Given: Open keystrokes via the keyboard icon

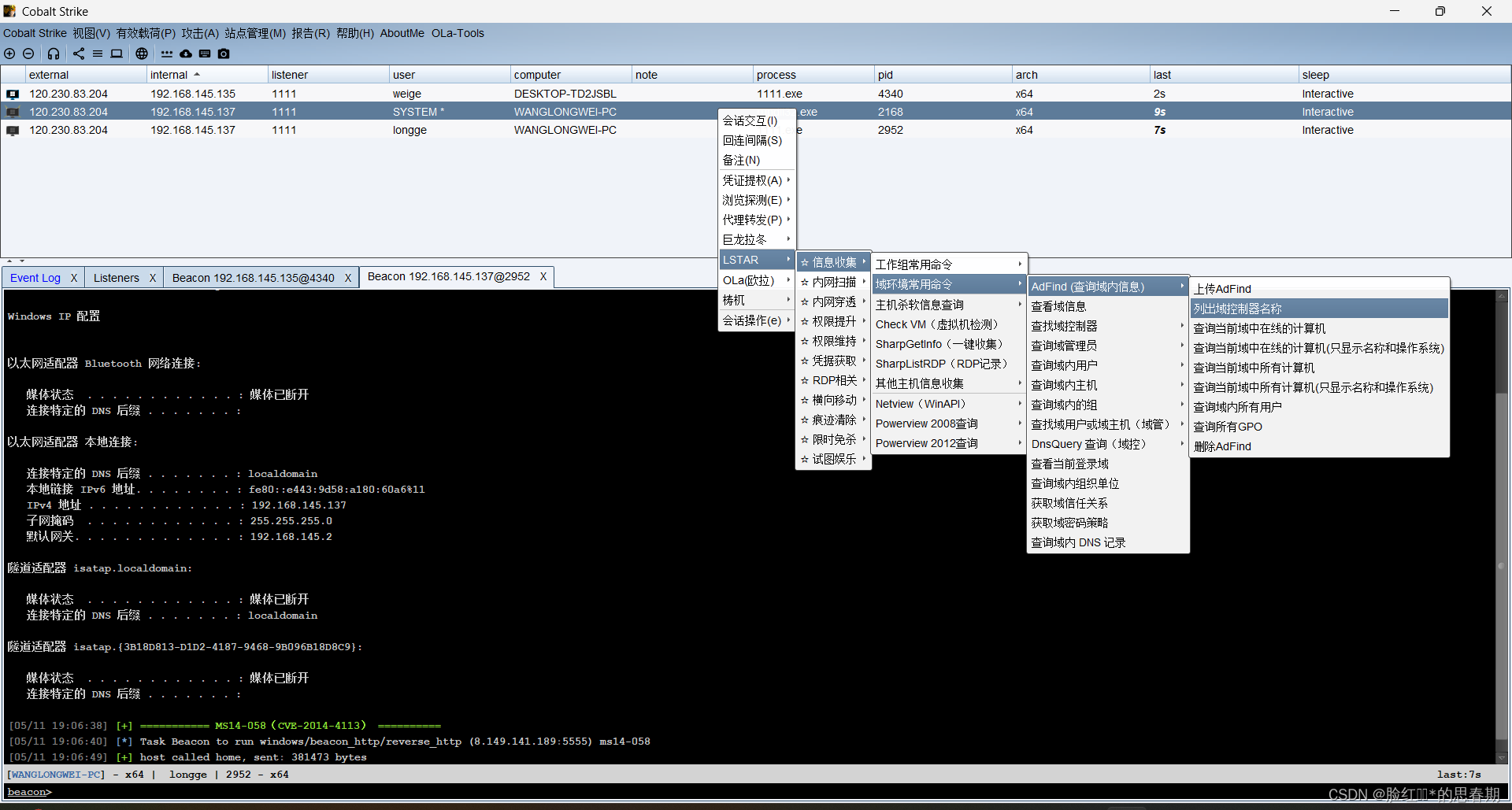Looking at the screenshot, I should 205,54.
